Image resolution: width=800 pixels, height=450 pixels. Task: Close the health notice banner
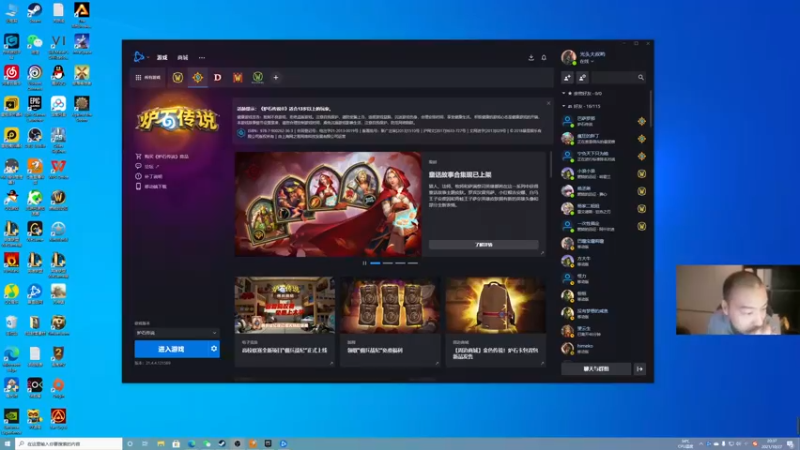click(x=548, y=103)
